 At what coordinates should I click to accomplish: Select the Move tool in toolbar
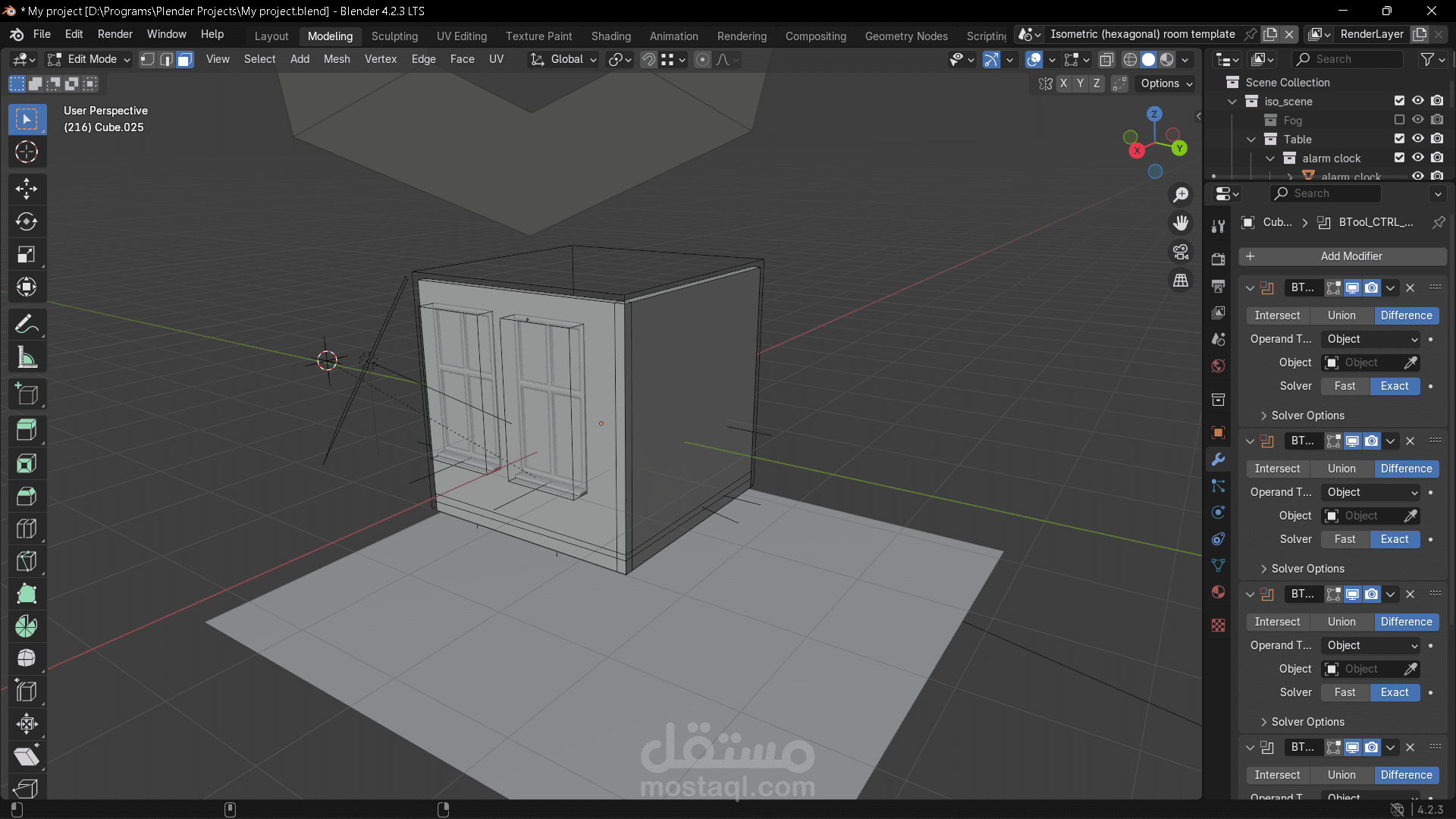pos(27,189)
